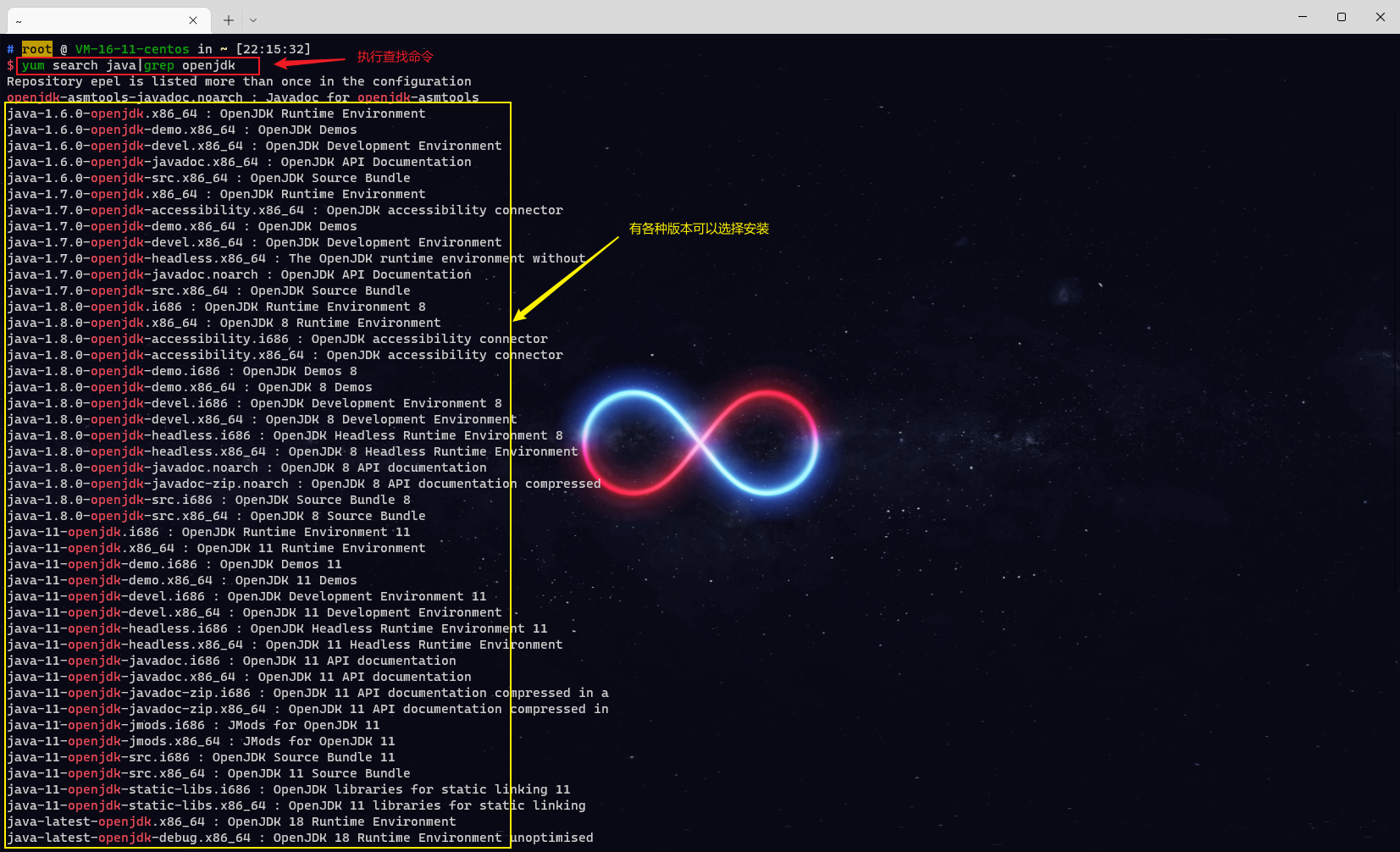The height and width of the screenshot is (852, 1400).
Task: Click the 'yum search java|grep openjdk' command line
Action: 129,65
